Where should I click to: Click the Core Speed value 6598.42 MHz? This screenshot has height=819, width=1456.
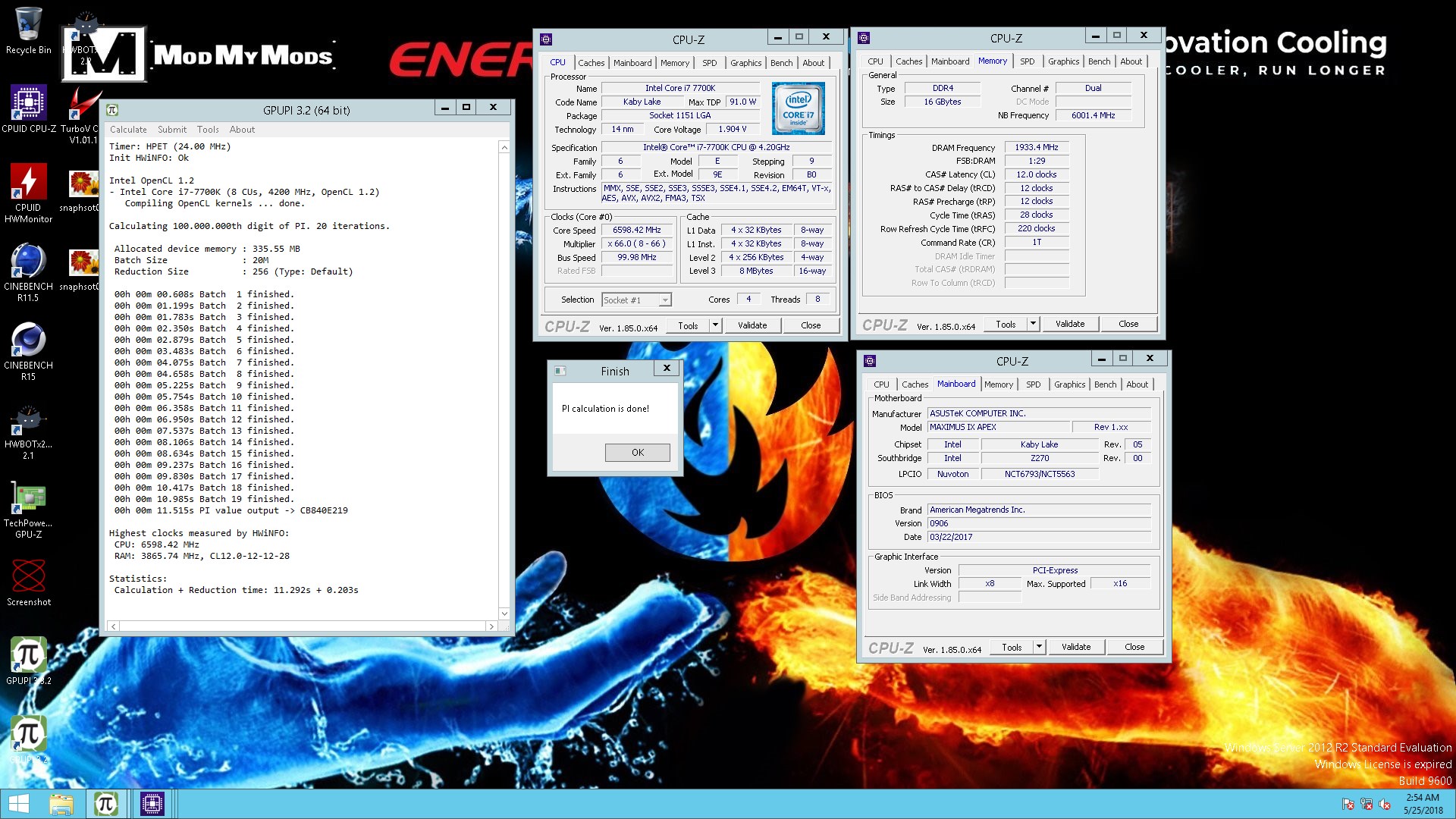(x=637, y=230)
